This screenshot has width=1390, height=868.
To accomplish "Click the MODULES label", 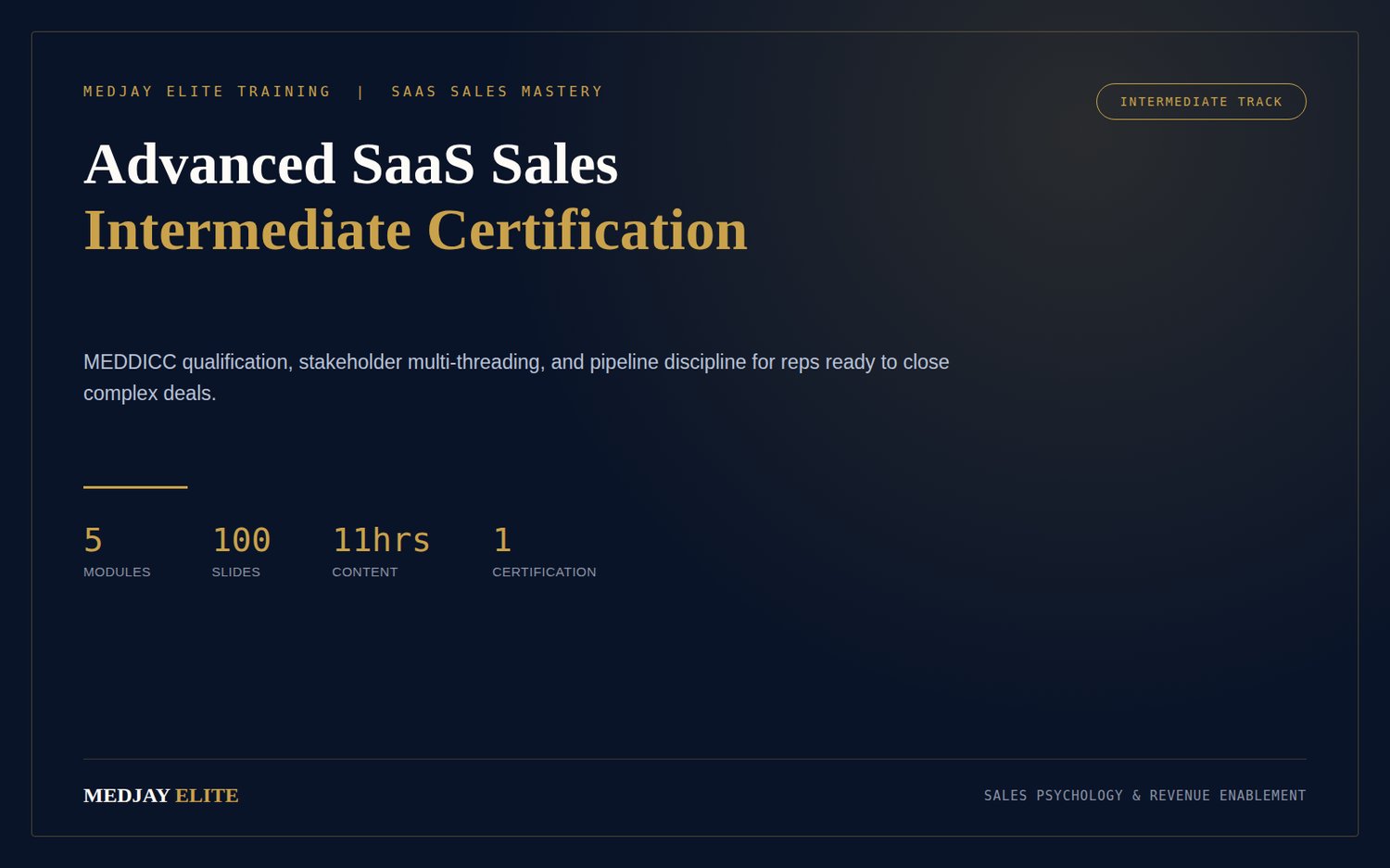I will 117,572.
